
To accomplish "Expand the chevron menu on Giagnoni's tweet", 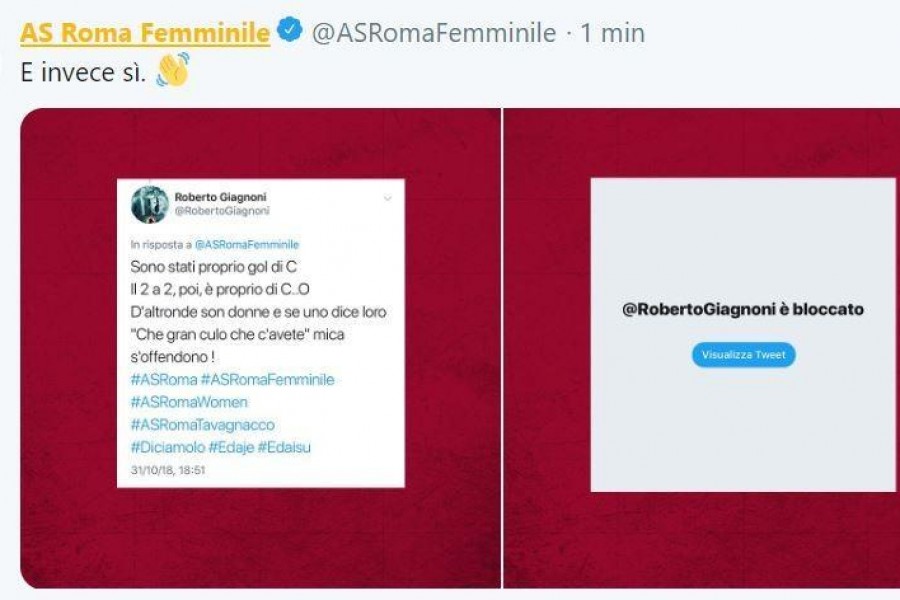I will (x=387, y=199).
